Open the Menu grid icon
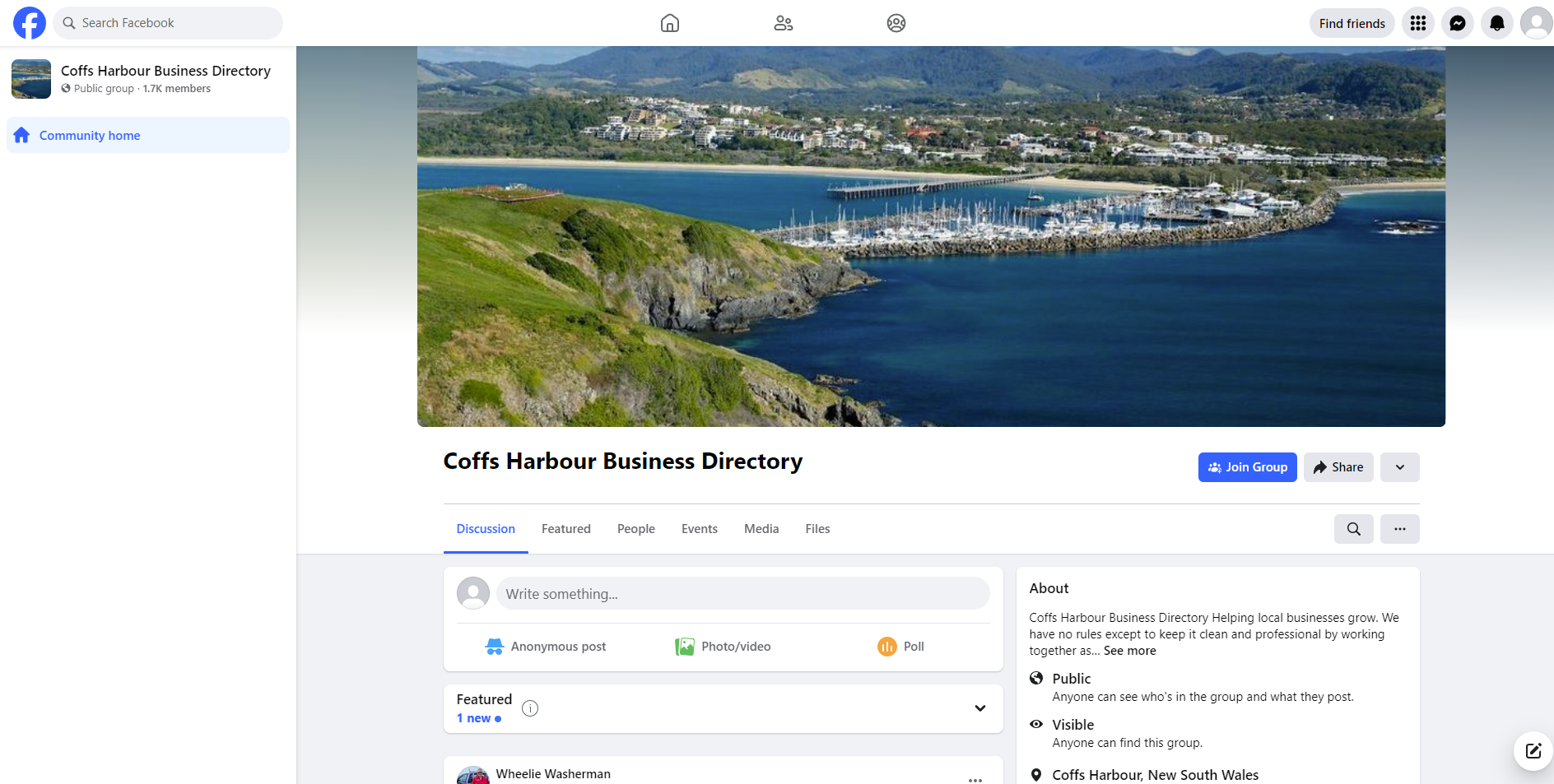Screen dimensions: 1554x784 1418,23
